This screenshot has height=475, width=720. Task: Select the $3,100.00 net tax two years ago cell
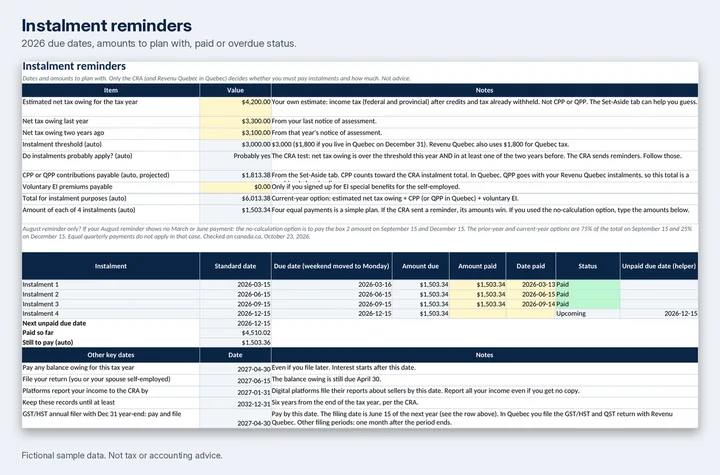click(236, 133)
